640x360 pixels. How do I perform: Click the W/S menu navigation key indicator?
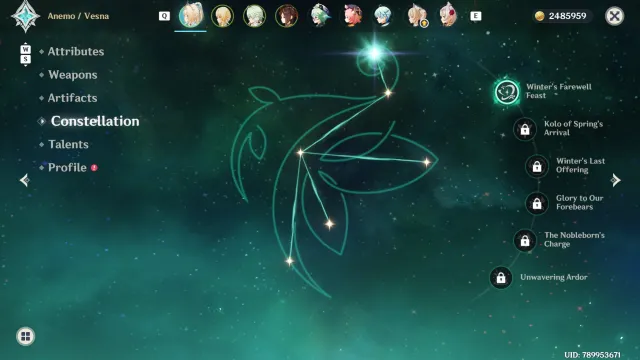click(25, 54)
